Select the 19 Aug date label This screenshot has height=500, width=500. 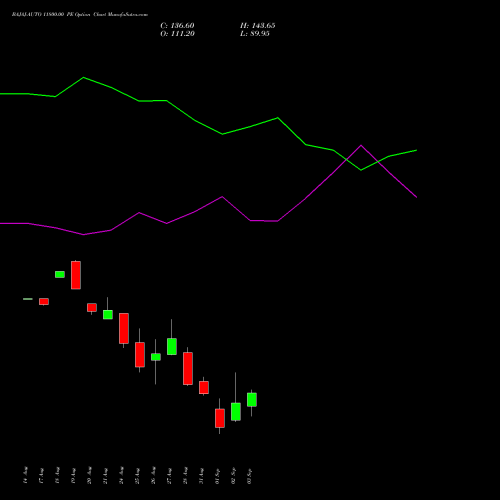pos(74,475)
